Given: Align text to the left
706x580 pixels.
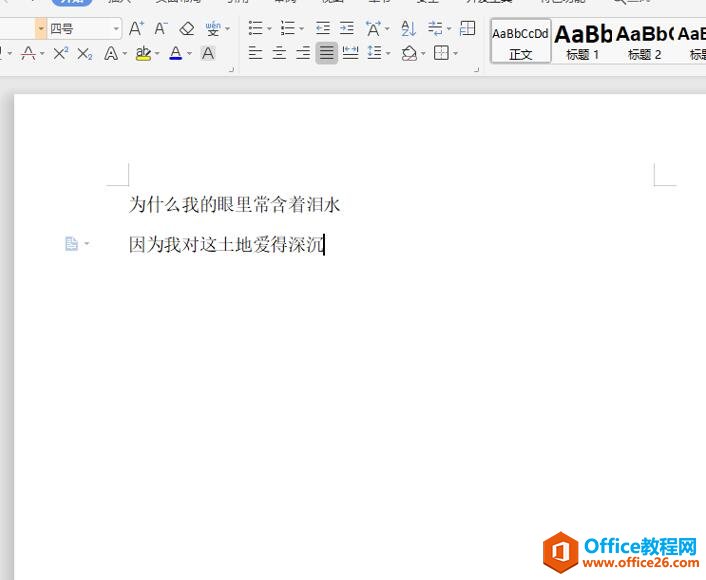Looking at the screenshot, I should pos(256,53).
